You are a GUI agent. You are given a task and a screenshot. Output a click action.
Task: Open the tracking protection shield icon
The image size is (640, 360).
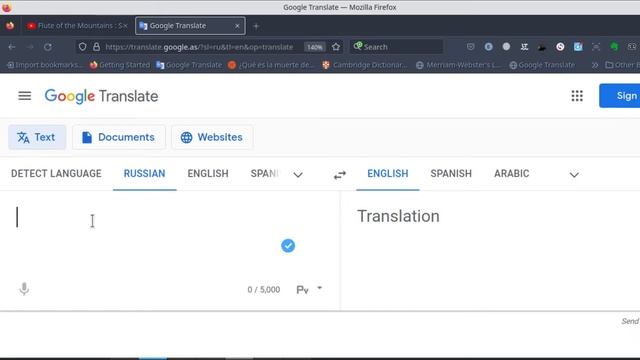(x=82, y=47)
